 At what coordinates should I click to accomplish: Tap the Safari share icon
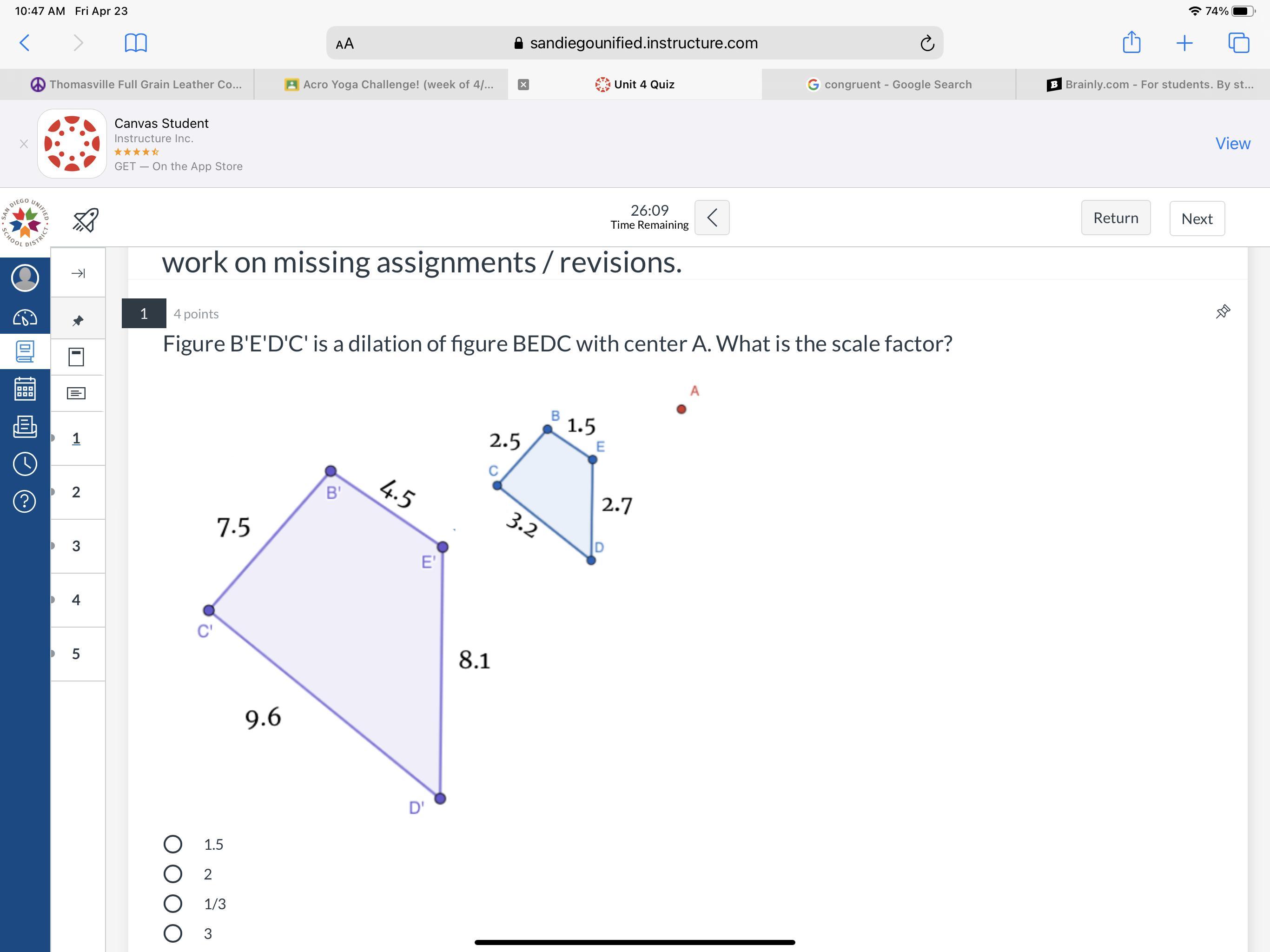click(1131, 42)
